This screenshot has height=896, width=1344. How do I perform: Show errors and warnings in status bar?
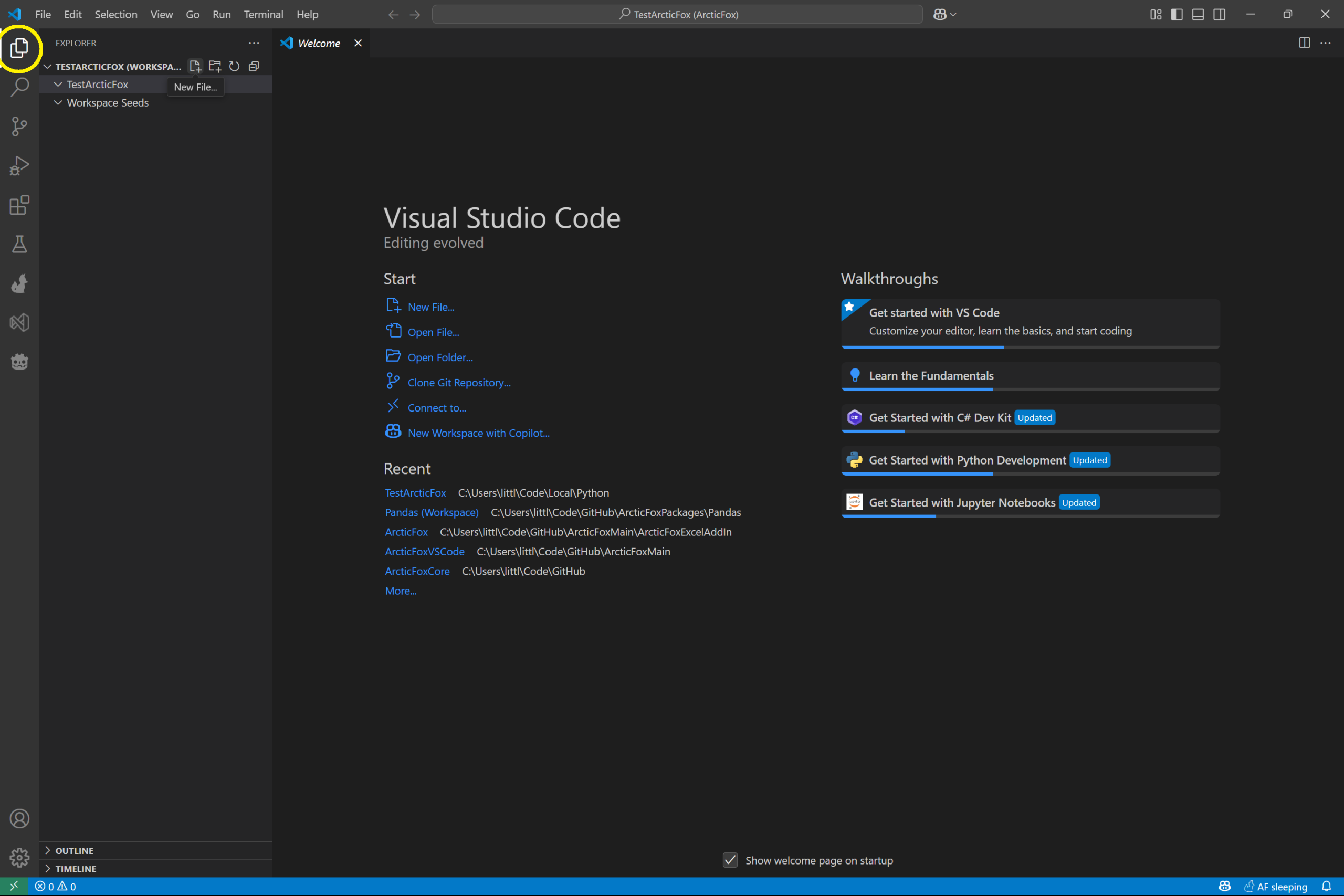[56, 887]
